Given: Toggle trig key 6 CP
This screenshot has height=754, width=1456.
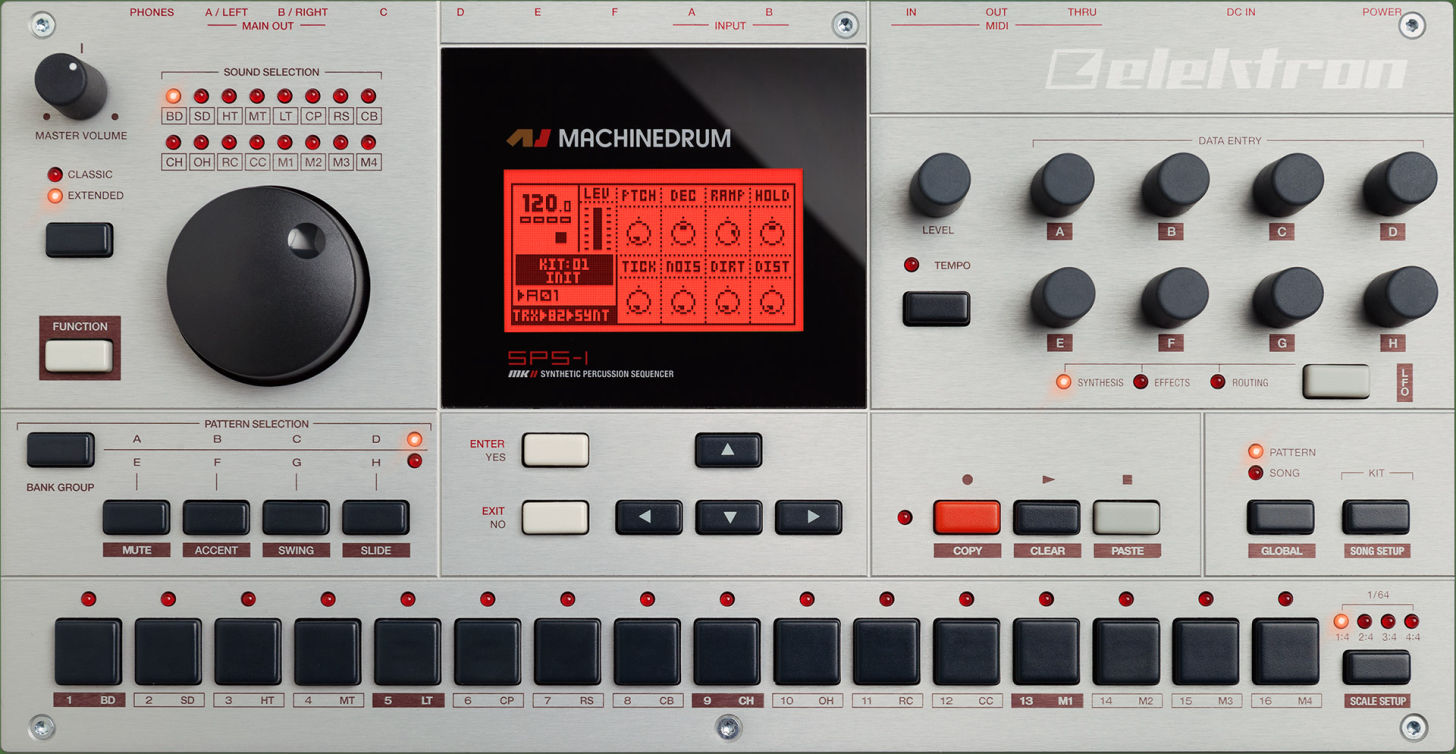Looking at the screenshot, I should 488,652.
